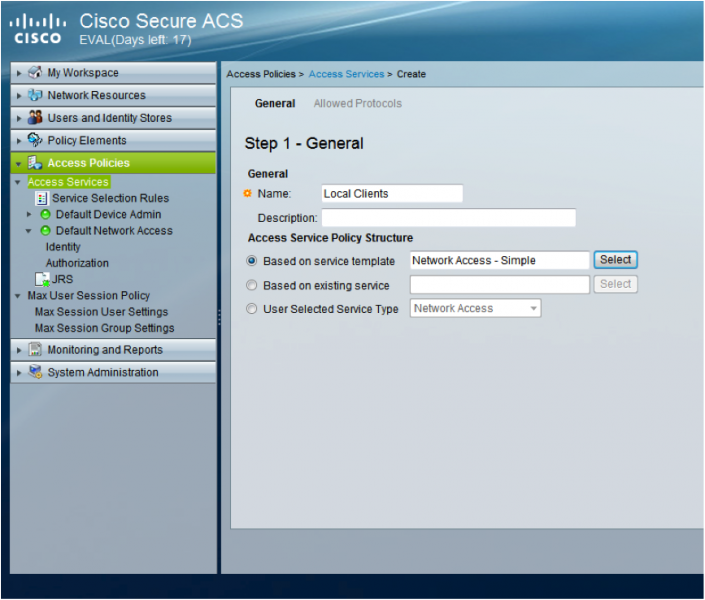Collapse the Max User Session Policy node
Viewport: 705px width, 600px height.
(x=18, y=296)
